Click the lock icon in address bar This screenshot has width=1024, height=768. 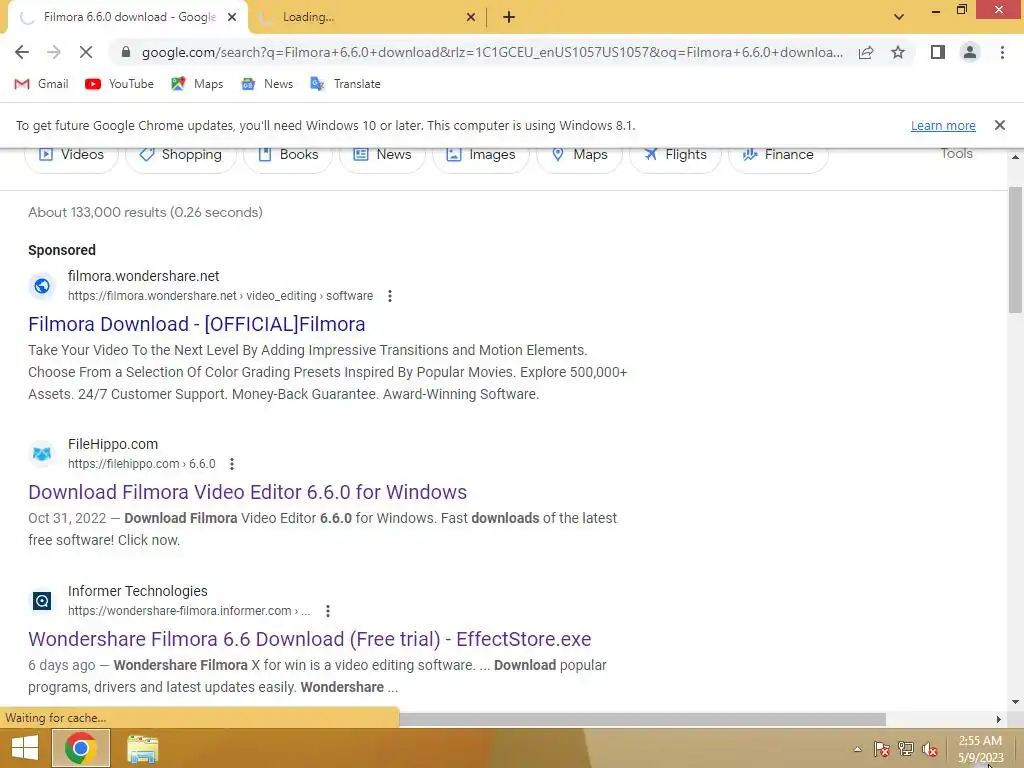126,52
